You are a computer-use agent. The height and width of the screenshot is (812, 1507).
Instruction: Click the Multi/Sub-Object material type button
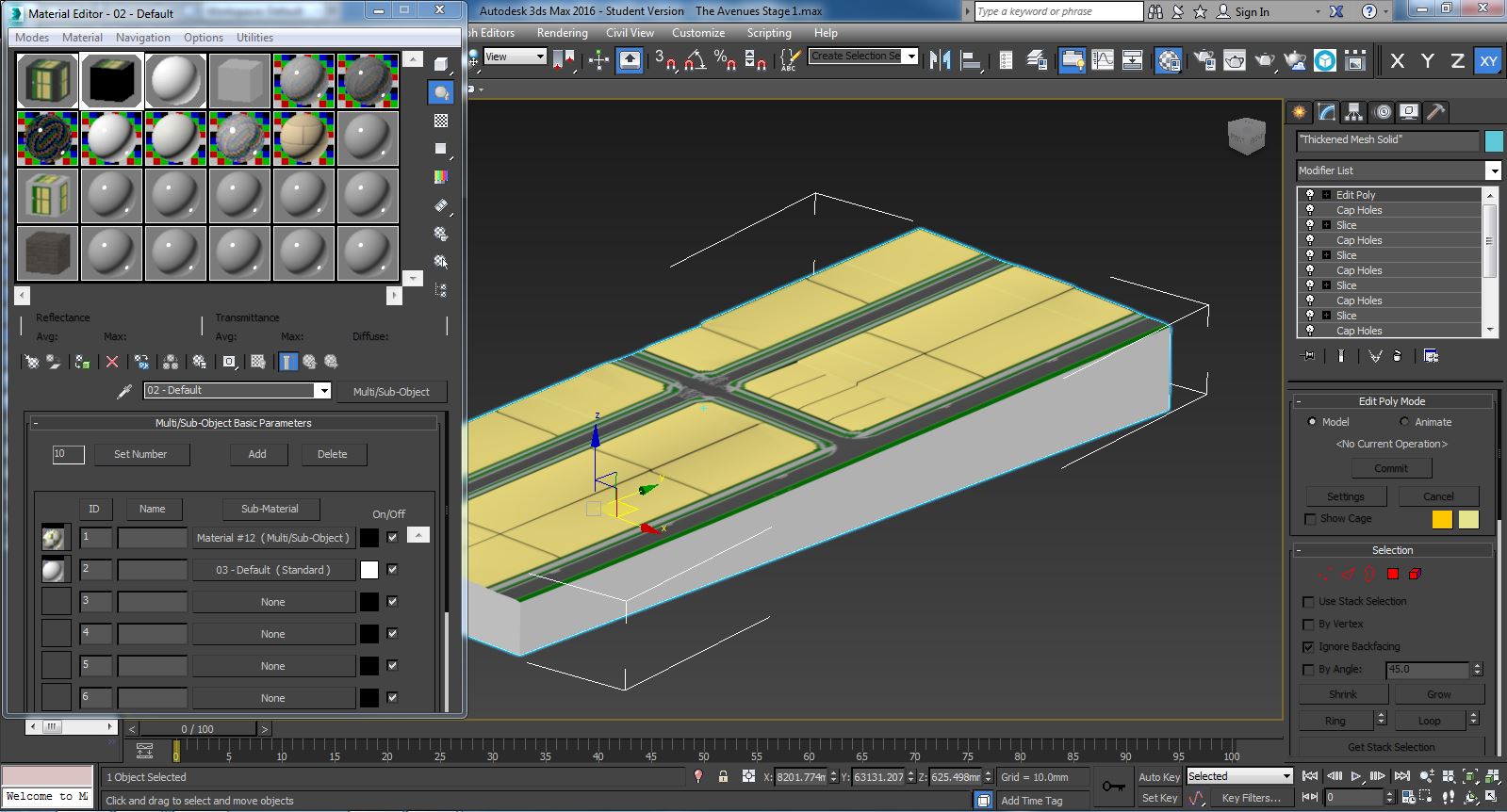(391, 392)
